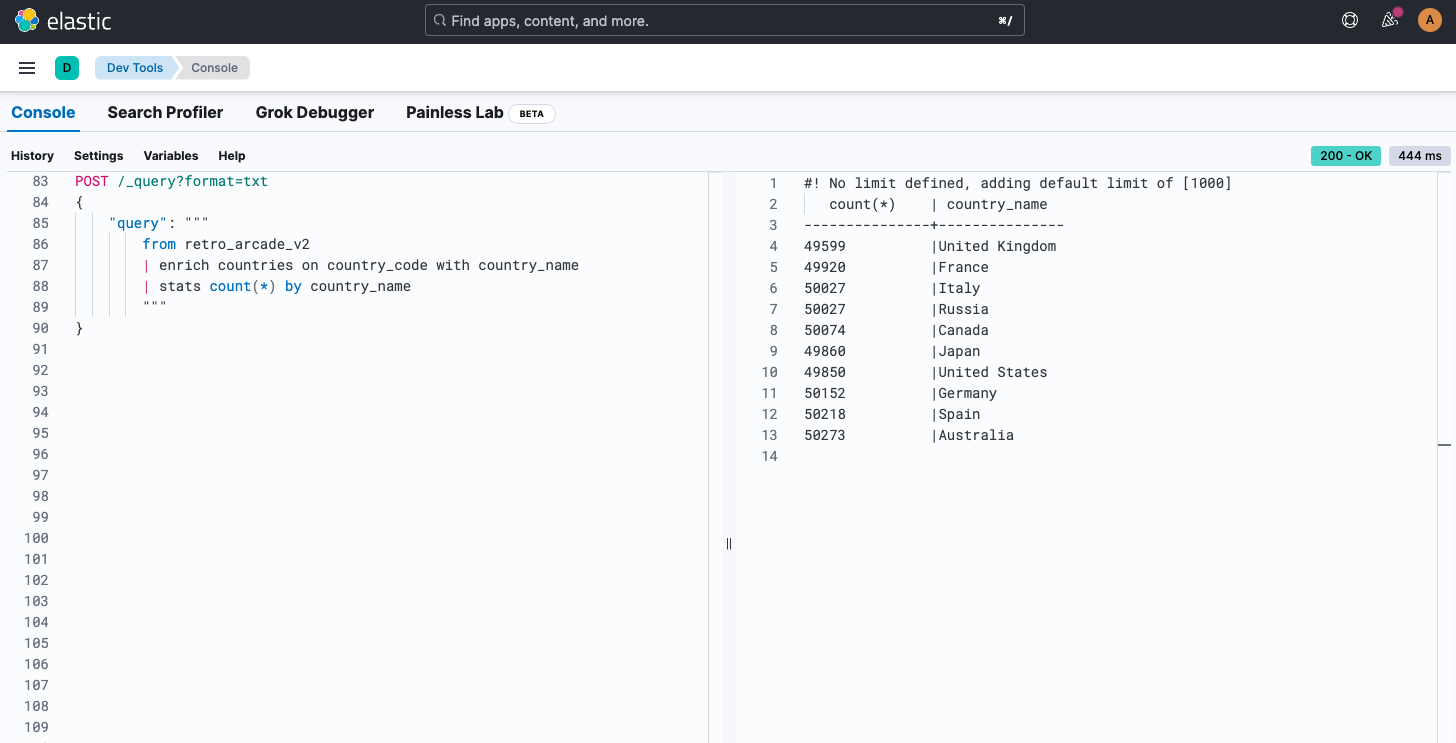Click the Spain result row
Viewport: 1456px width, 743px height.
892,414
